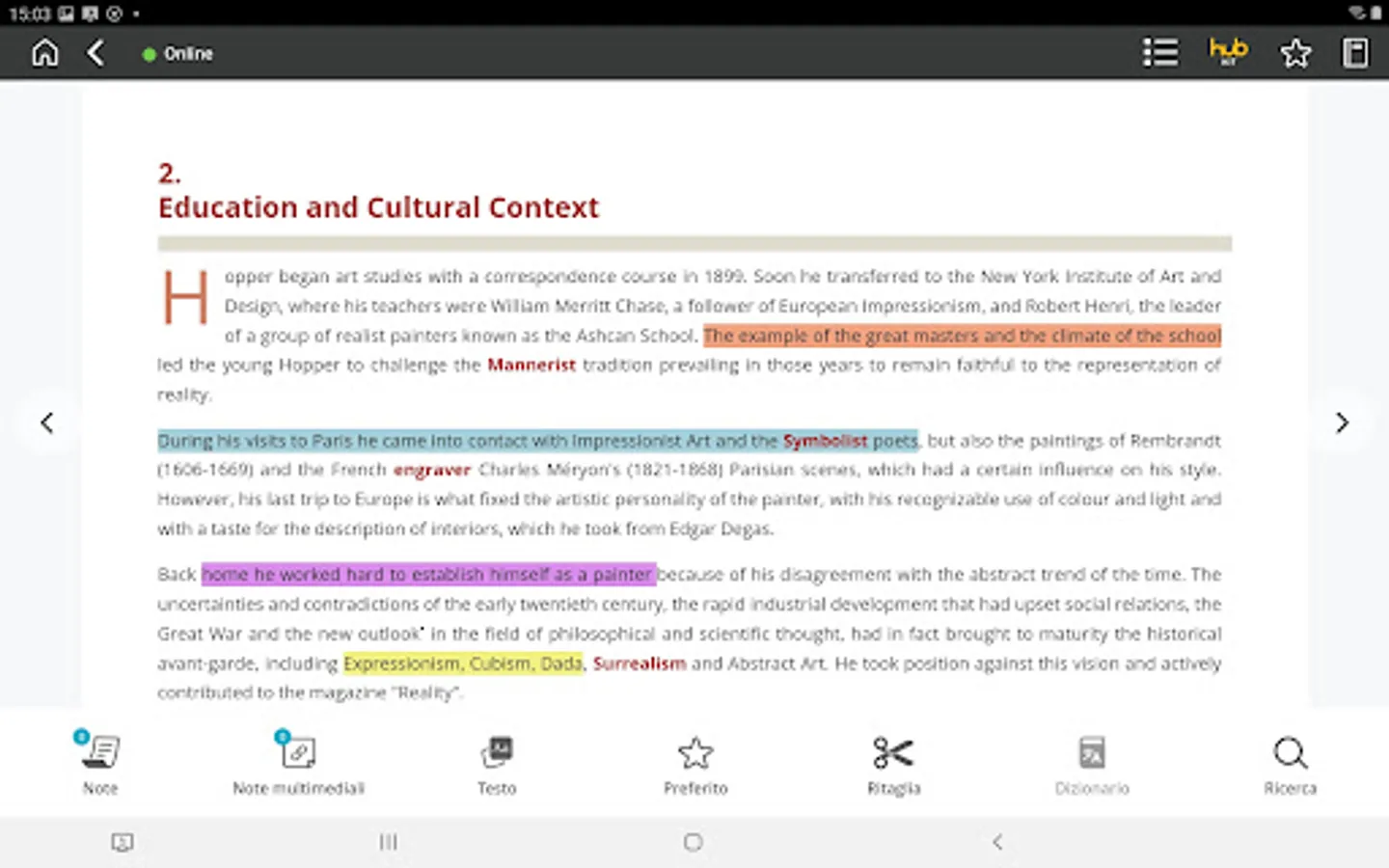Tap the glossary word Mannerist
The width and height of the screenshot is (1389, 868).
coord(531,365)
